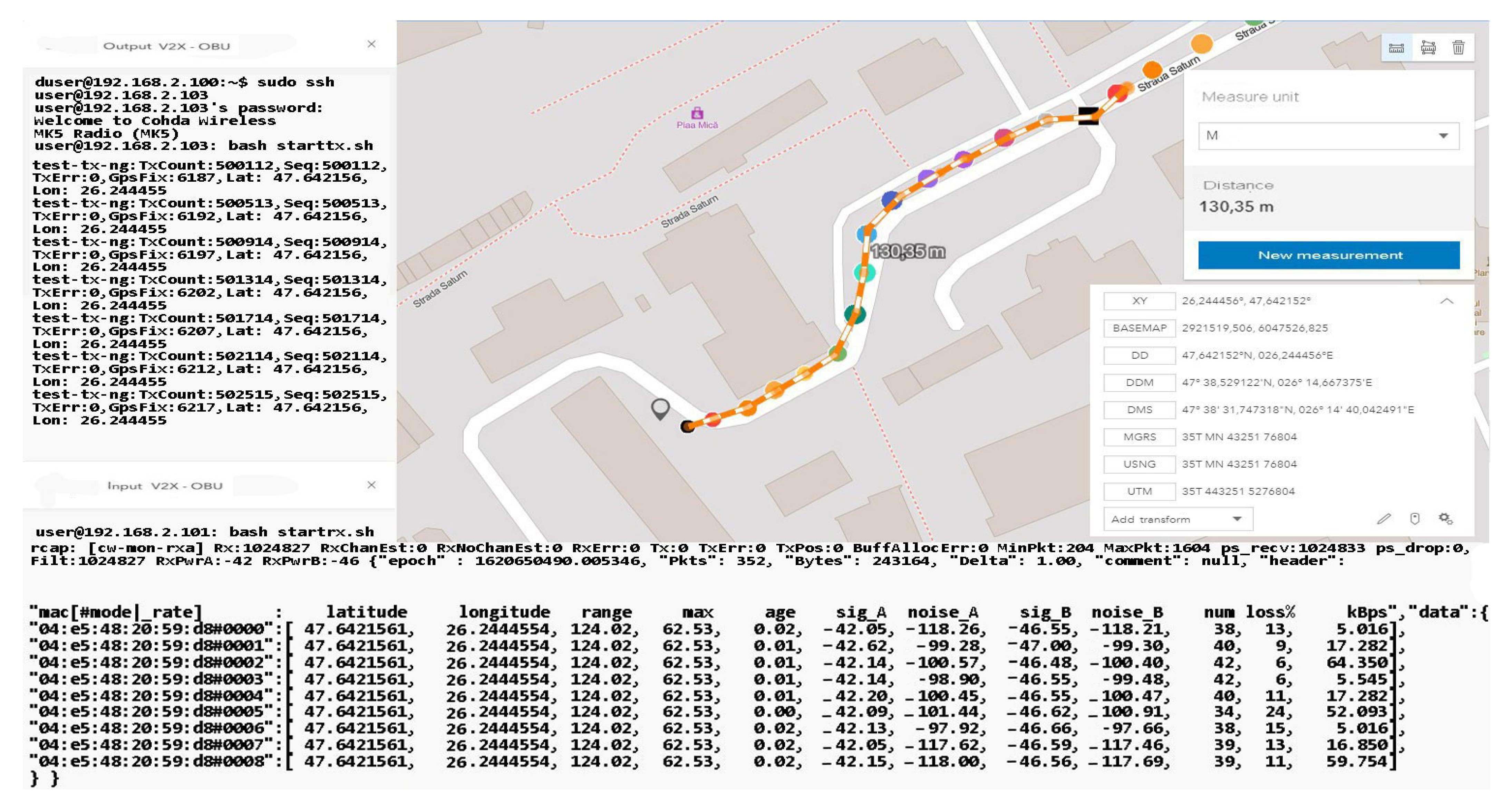Click the DMS coordinate format button
1512x811 pixels.
pyautogui.click(x=1139, y=409)
